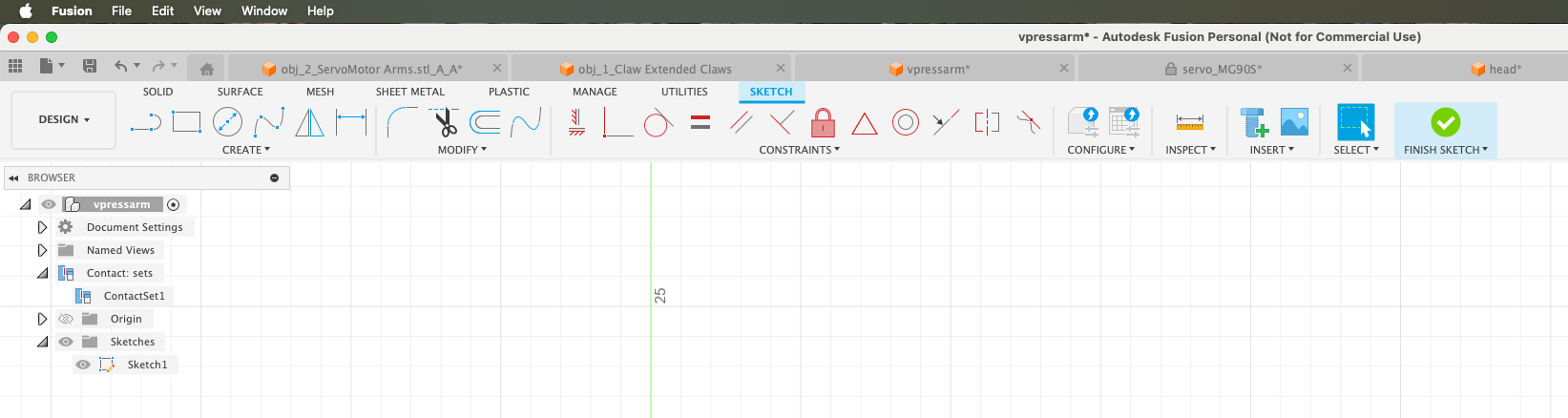The width and height of the screenshot is (1568, 418).
Task: Expand the Document Settings node
Action: (x=42, y=227)
